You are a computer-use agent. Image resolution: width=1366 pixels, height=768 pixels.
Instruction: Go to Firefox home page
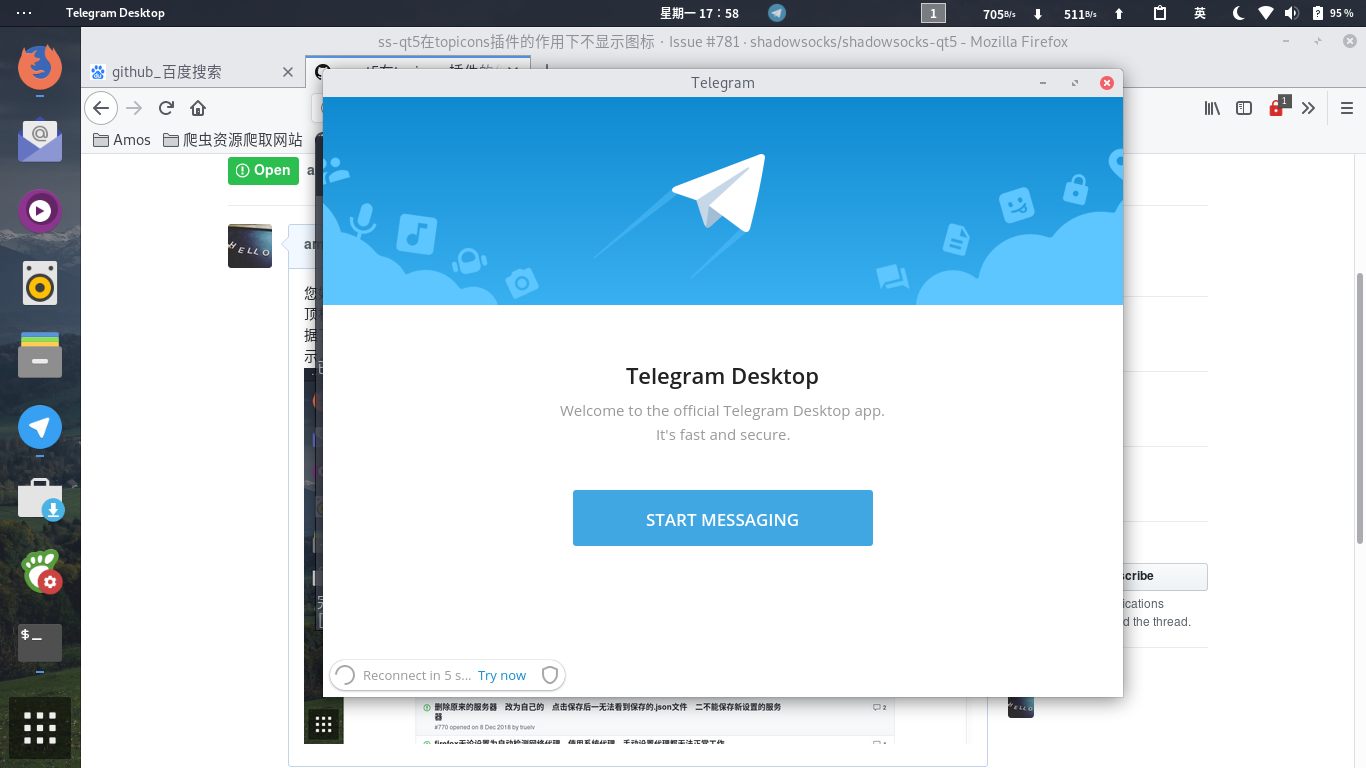tap(198, 108)
